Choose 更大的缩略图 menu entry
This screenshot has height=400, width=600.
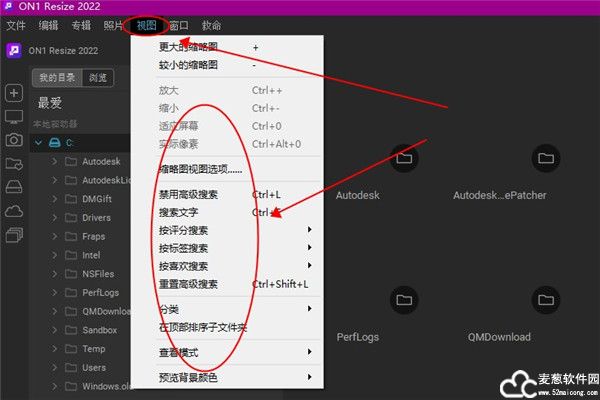click(227, 47)
